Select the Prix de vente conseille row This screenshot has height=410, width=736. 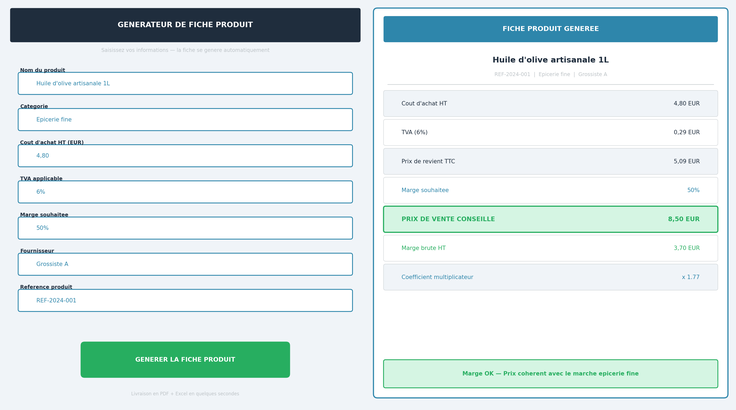[x=550, y=219]
